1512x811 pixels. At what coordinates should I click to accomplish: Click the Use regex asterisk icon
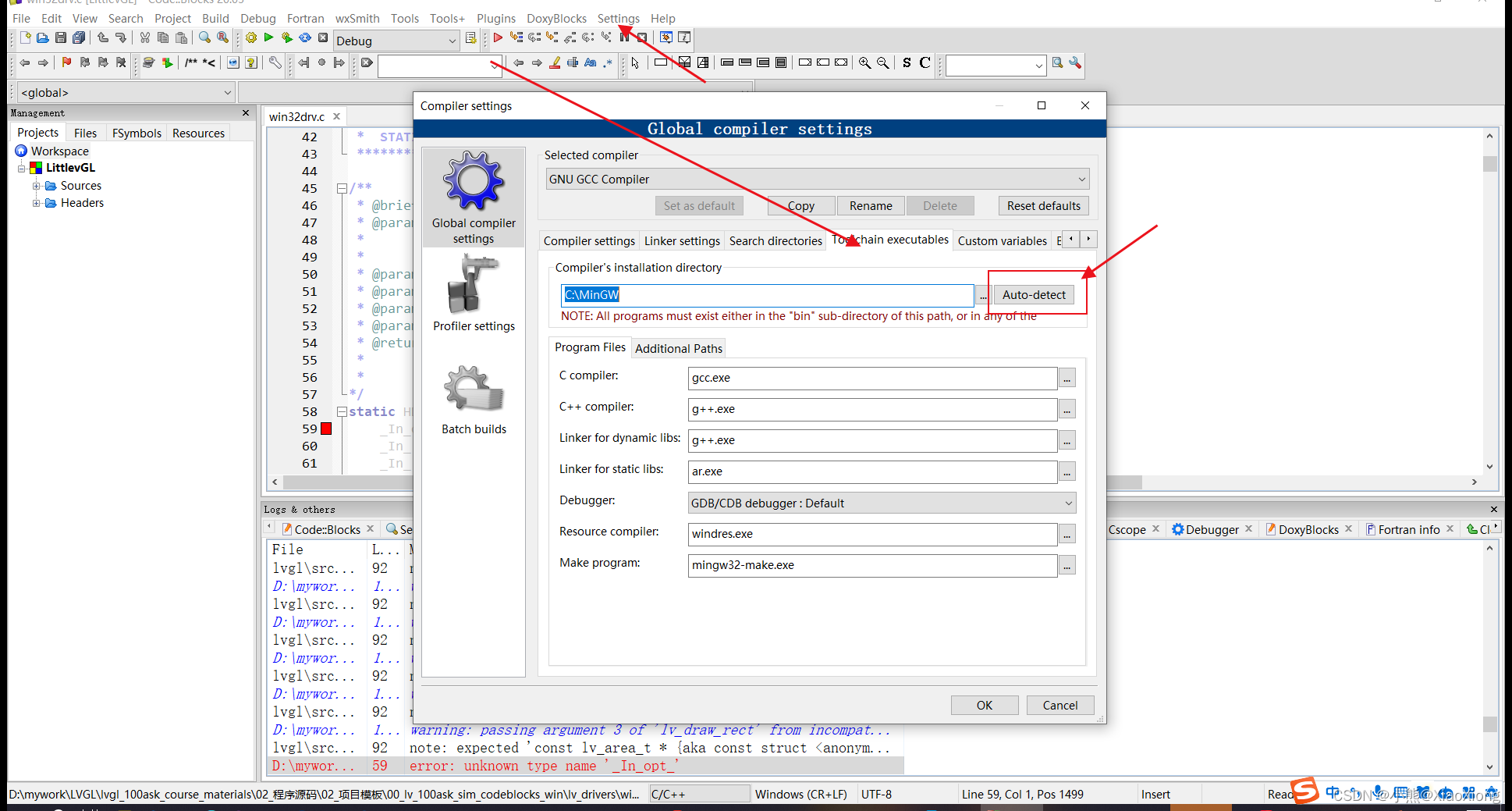[x=609, y=62]
